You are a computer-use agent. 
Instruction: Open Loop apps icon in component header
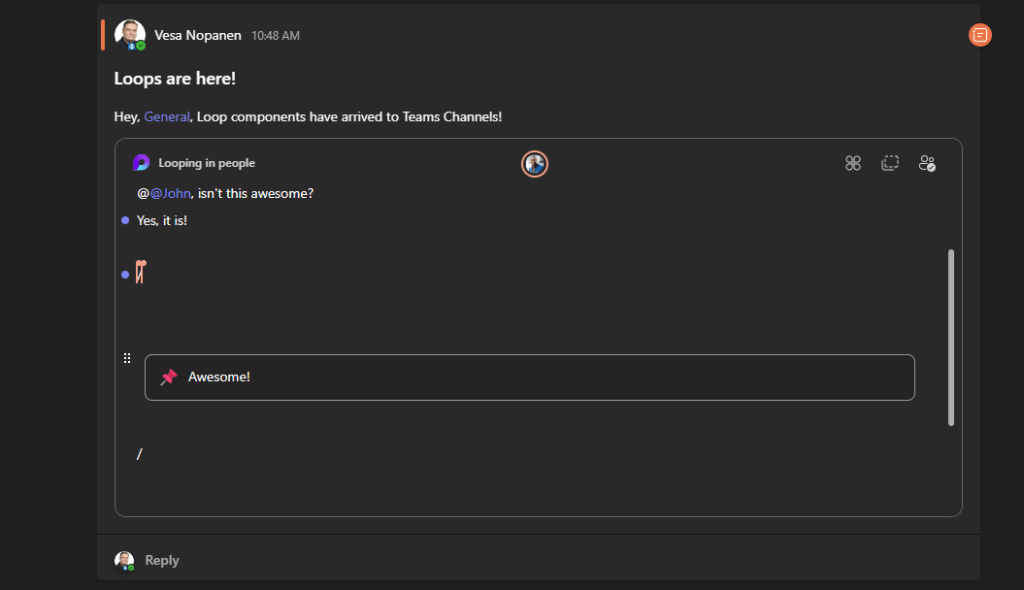pyautogui.click(x=853, y=163)
